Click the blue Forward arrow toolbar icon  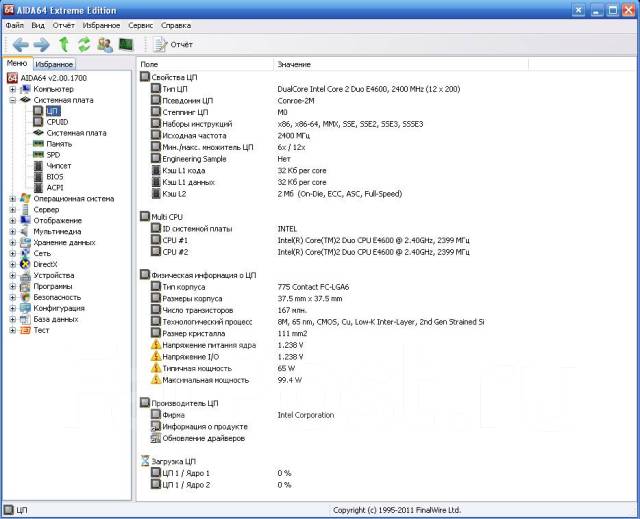(x=41, y=44)
